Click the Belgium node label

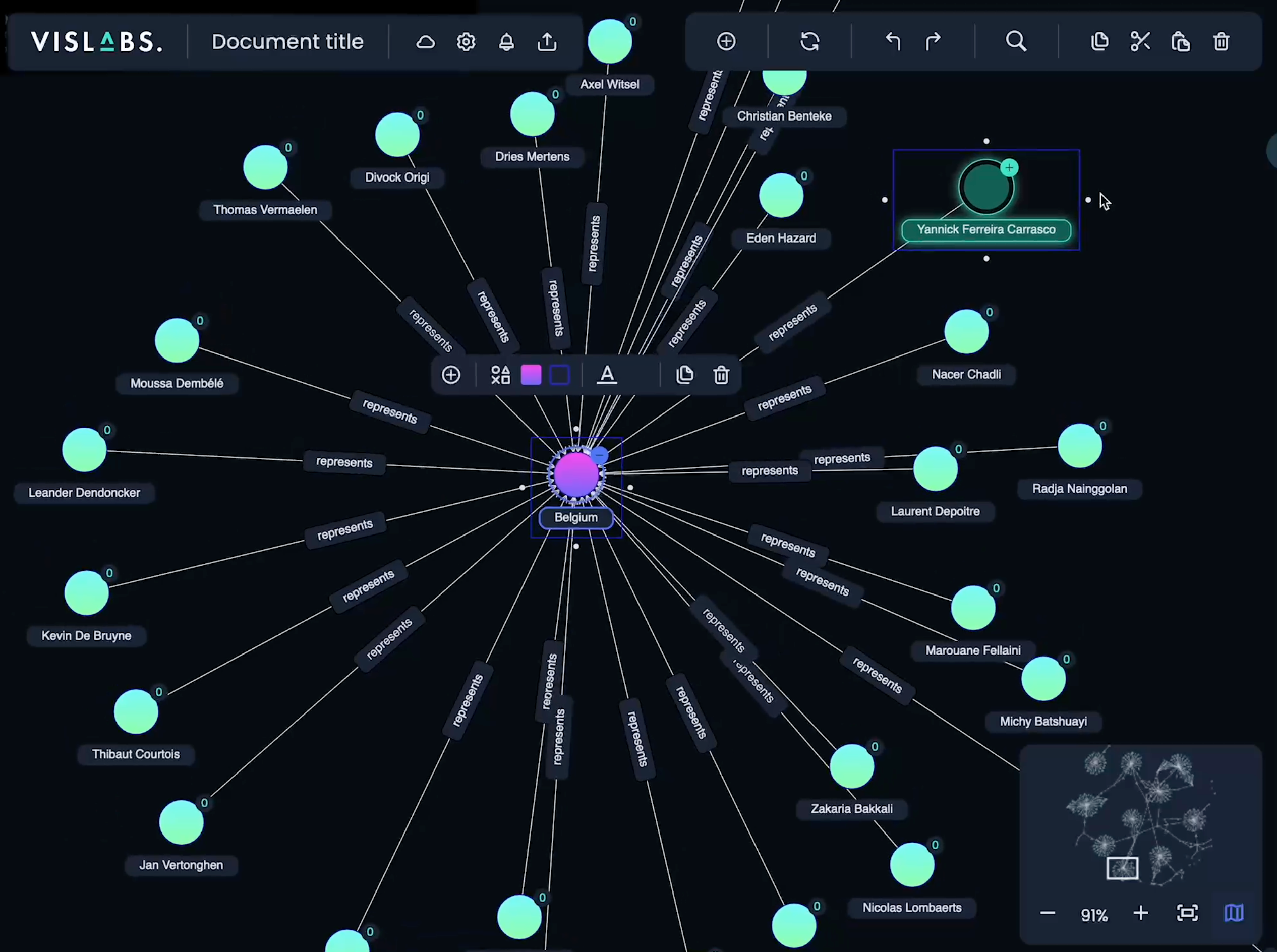(x=575, y=517)
